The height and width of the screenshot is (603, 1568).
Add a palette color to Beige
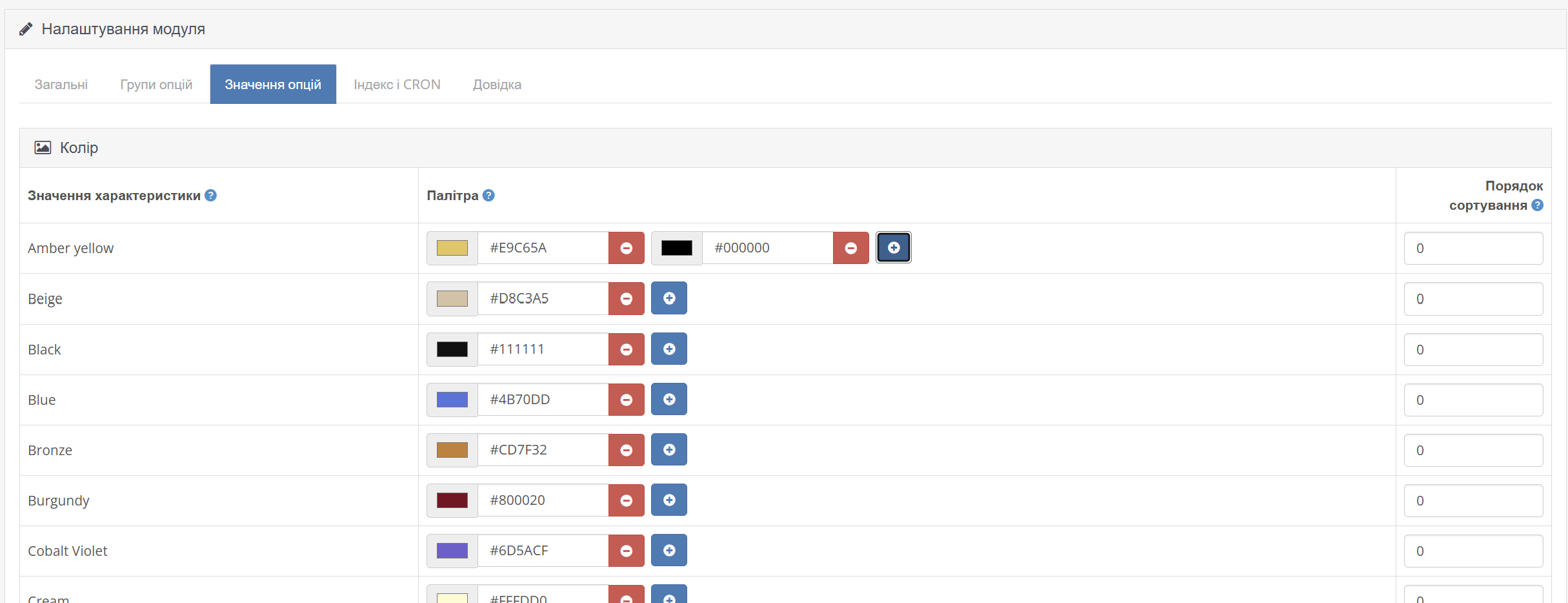(x=669, y=298)
